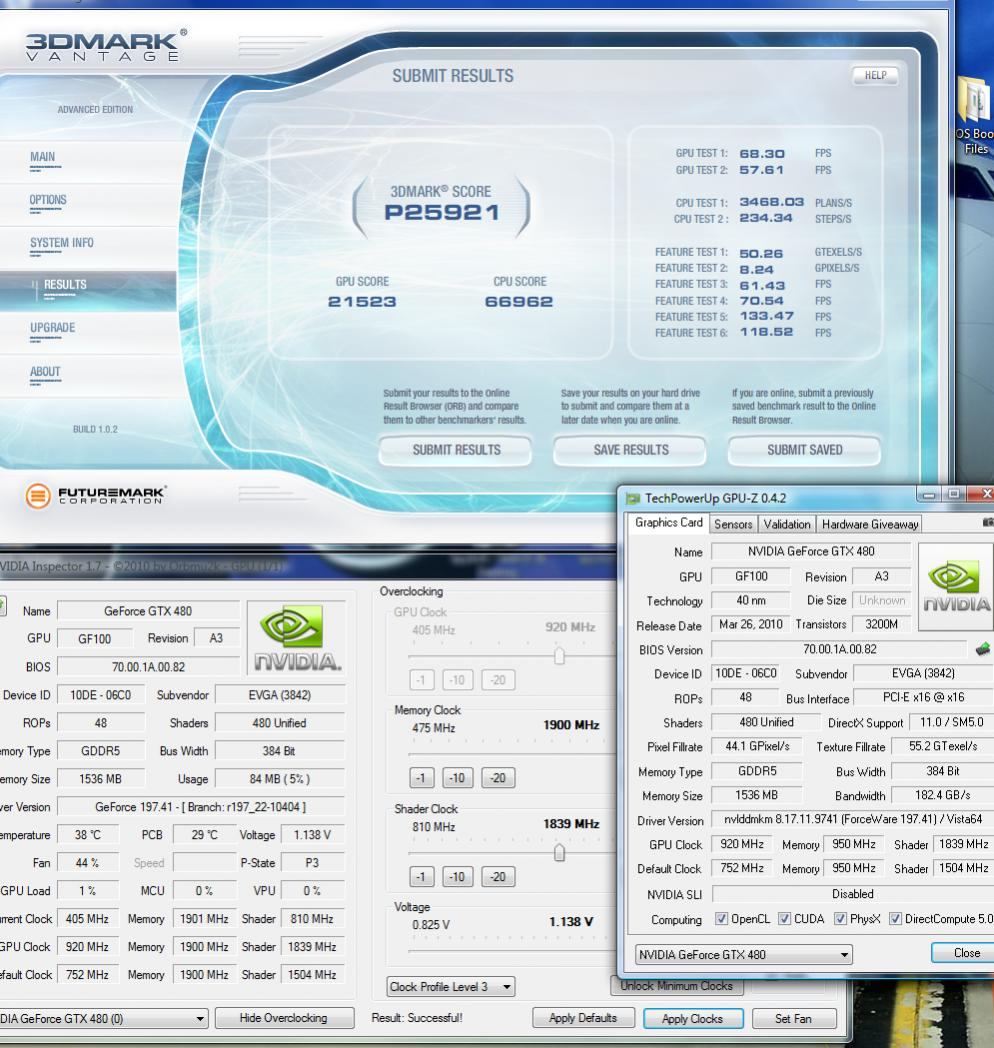
Task: Click the 3DMark score P25921
Action: (x=441, y=213)
